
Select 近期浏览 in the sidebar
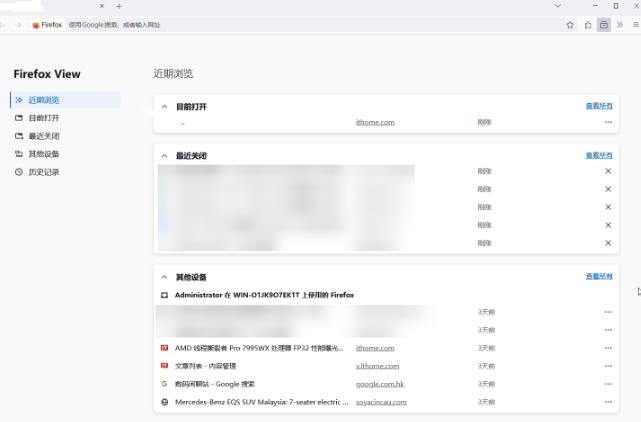tap(65, 100)
